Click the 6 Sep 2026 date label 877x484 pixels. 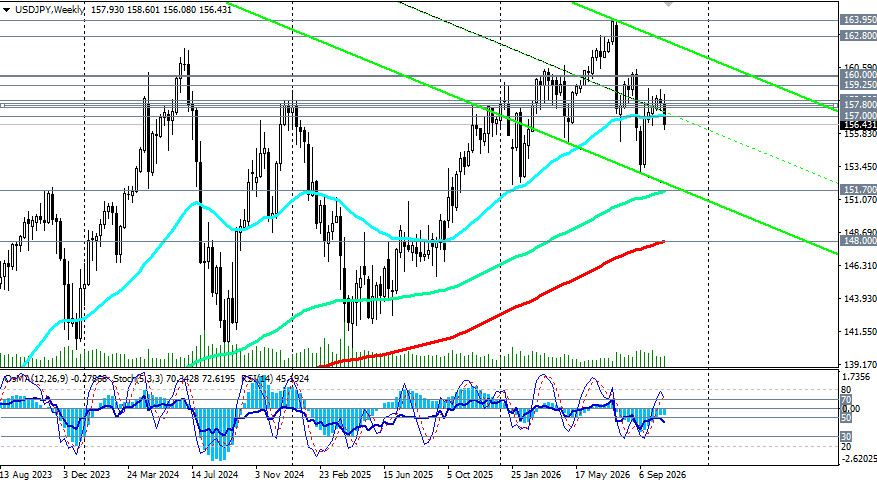click(x=663, y=474)
